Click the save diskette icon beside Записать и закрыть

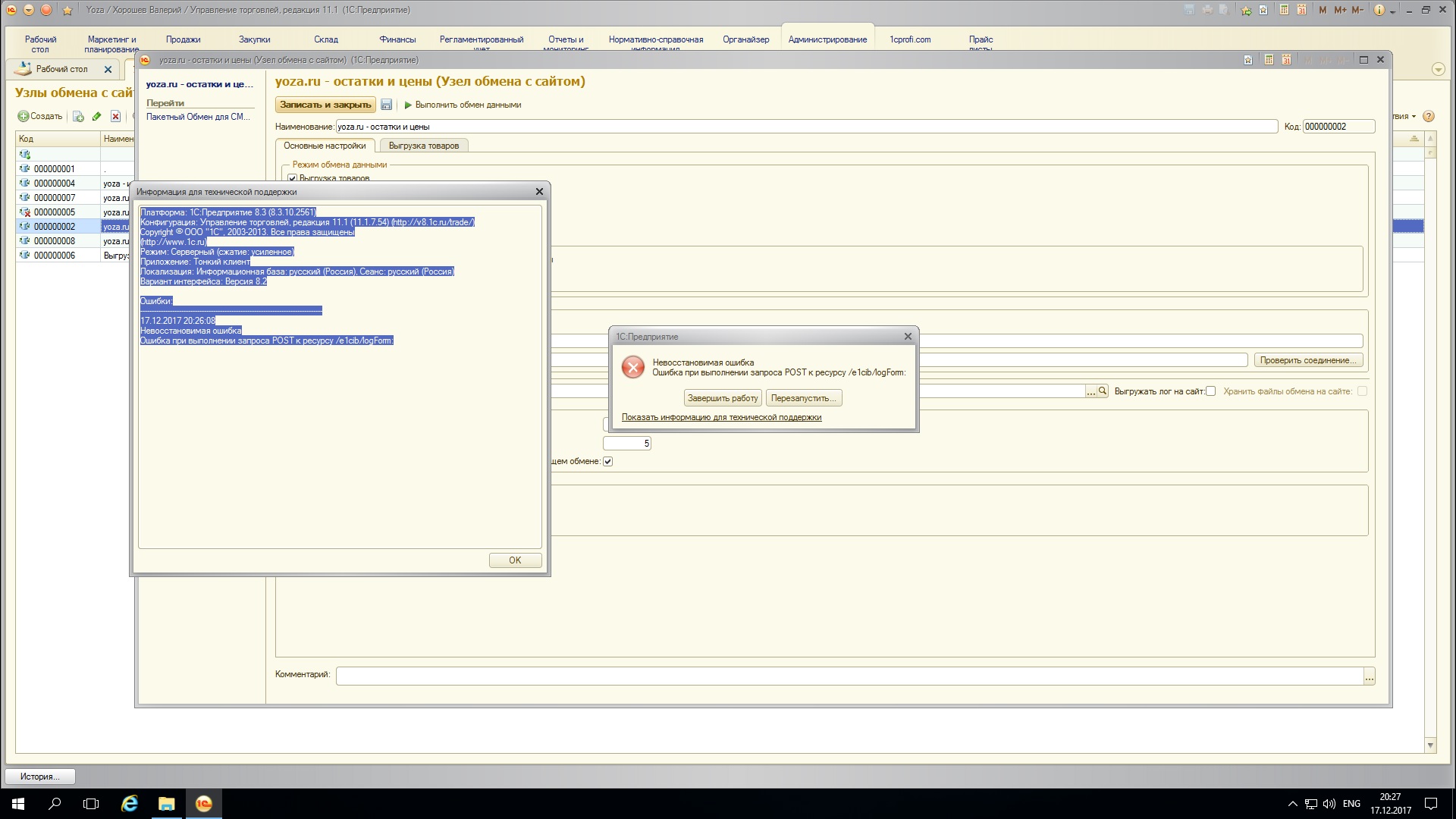click(x=386, y=105)
